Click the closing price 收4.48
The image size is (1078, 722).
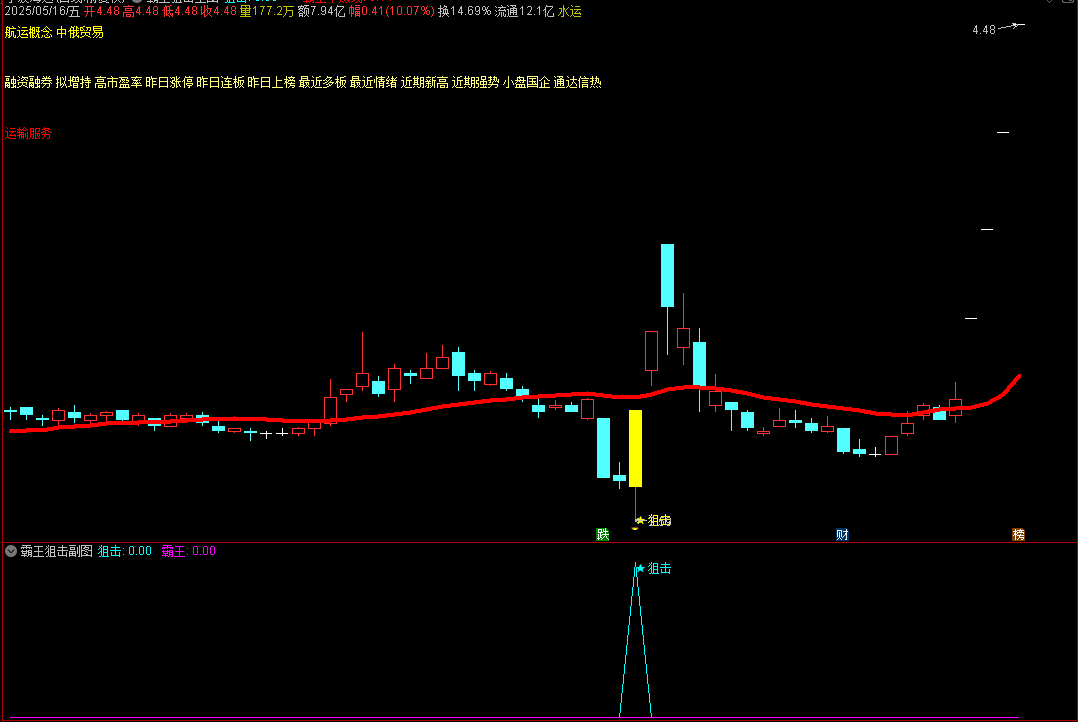pos(219,11)
